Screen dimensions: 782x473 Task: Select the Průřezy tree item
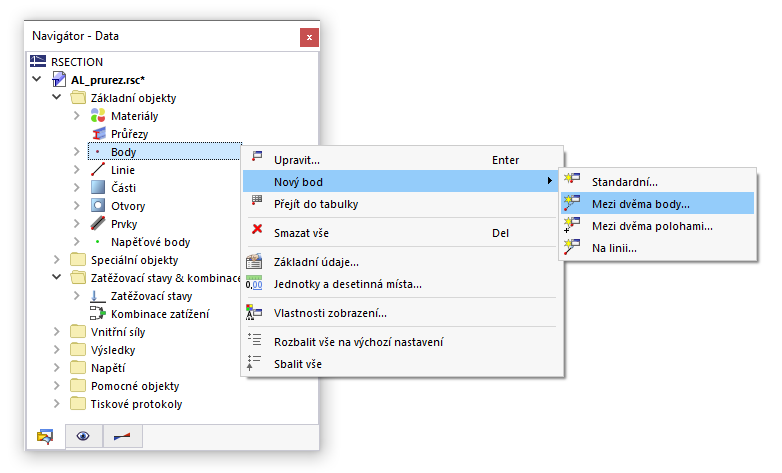[x=129, y=134]
